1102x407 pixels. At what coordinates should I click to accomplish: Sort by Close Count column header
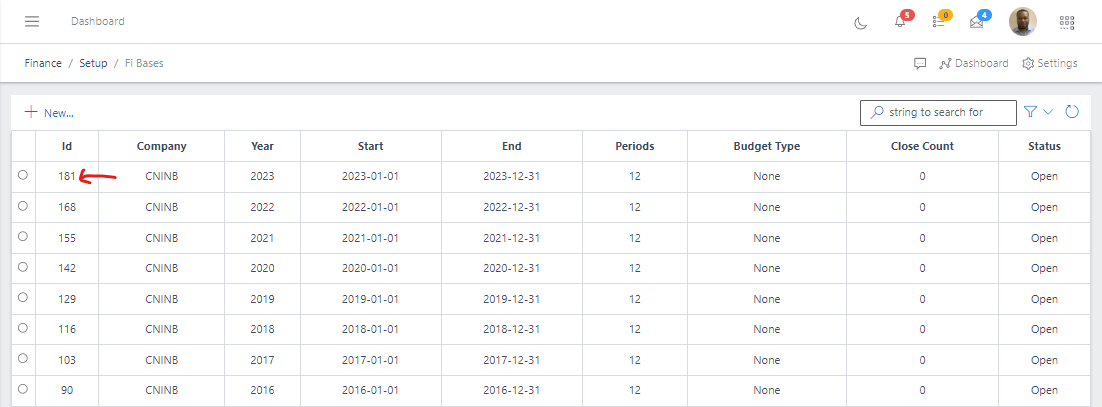point(922,146)
